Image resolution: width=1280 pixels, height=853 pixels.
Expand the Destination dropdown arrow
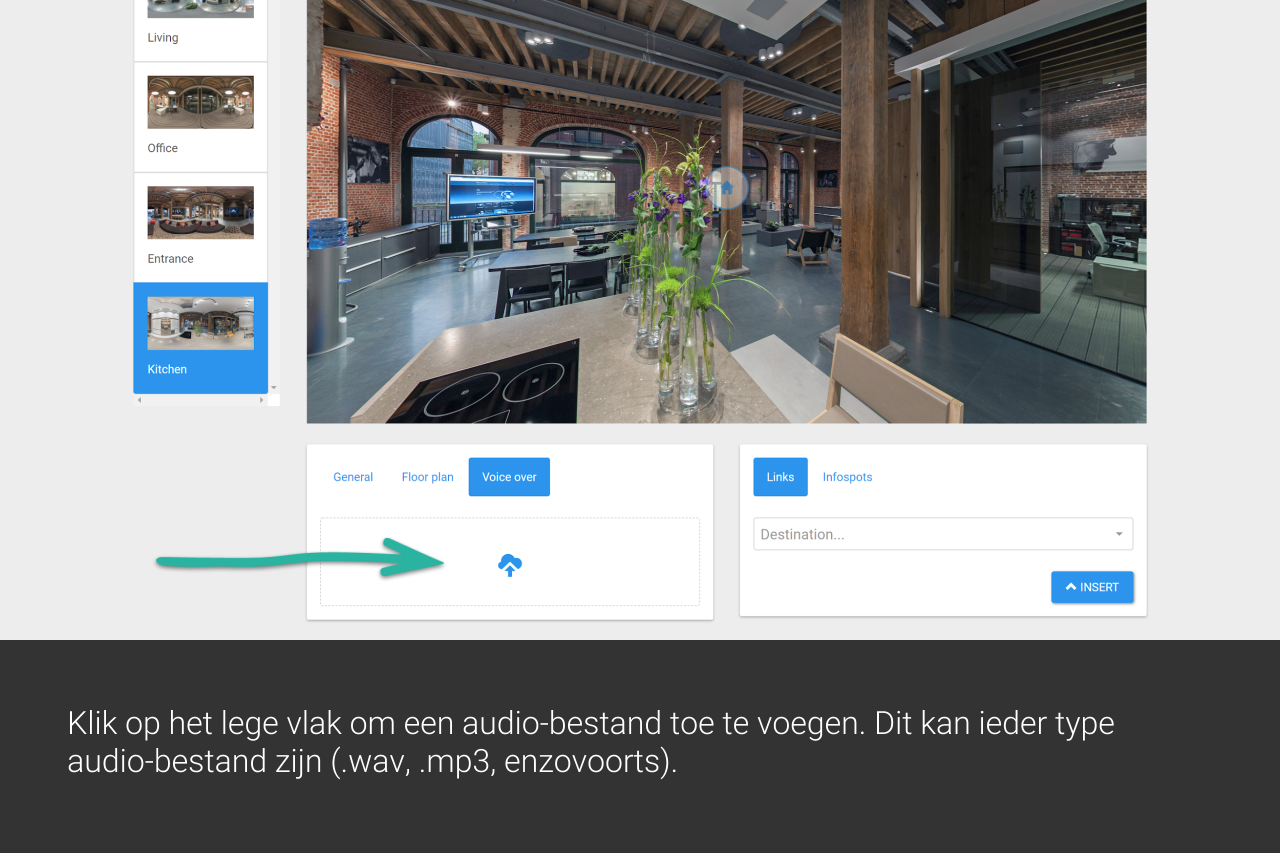1119,535
